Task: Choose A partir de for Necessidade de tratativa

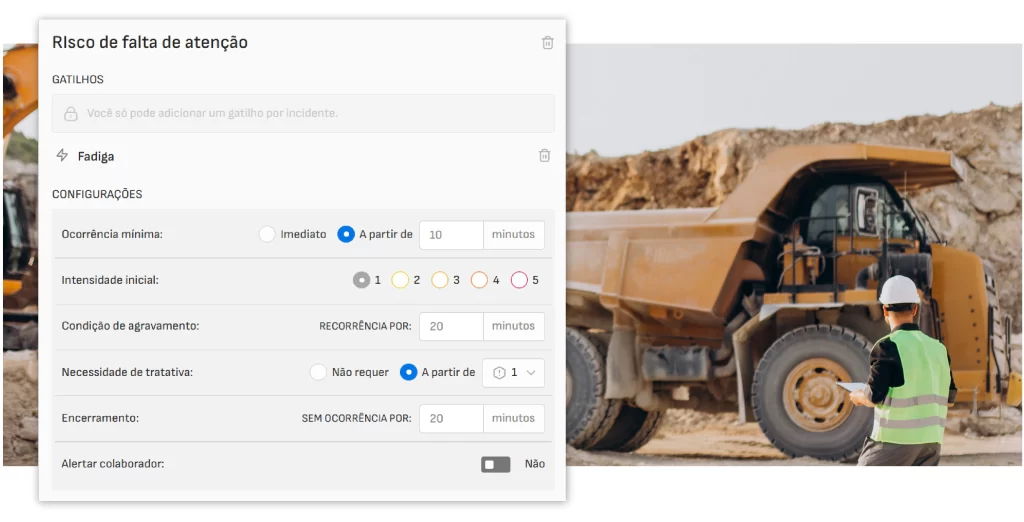Action: click(408, 372)
